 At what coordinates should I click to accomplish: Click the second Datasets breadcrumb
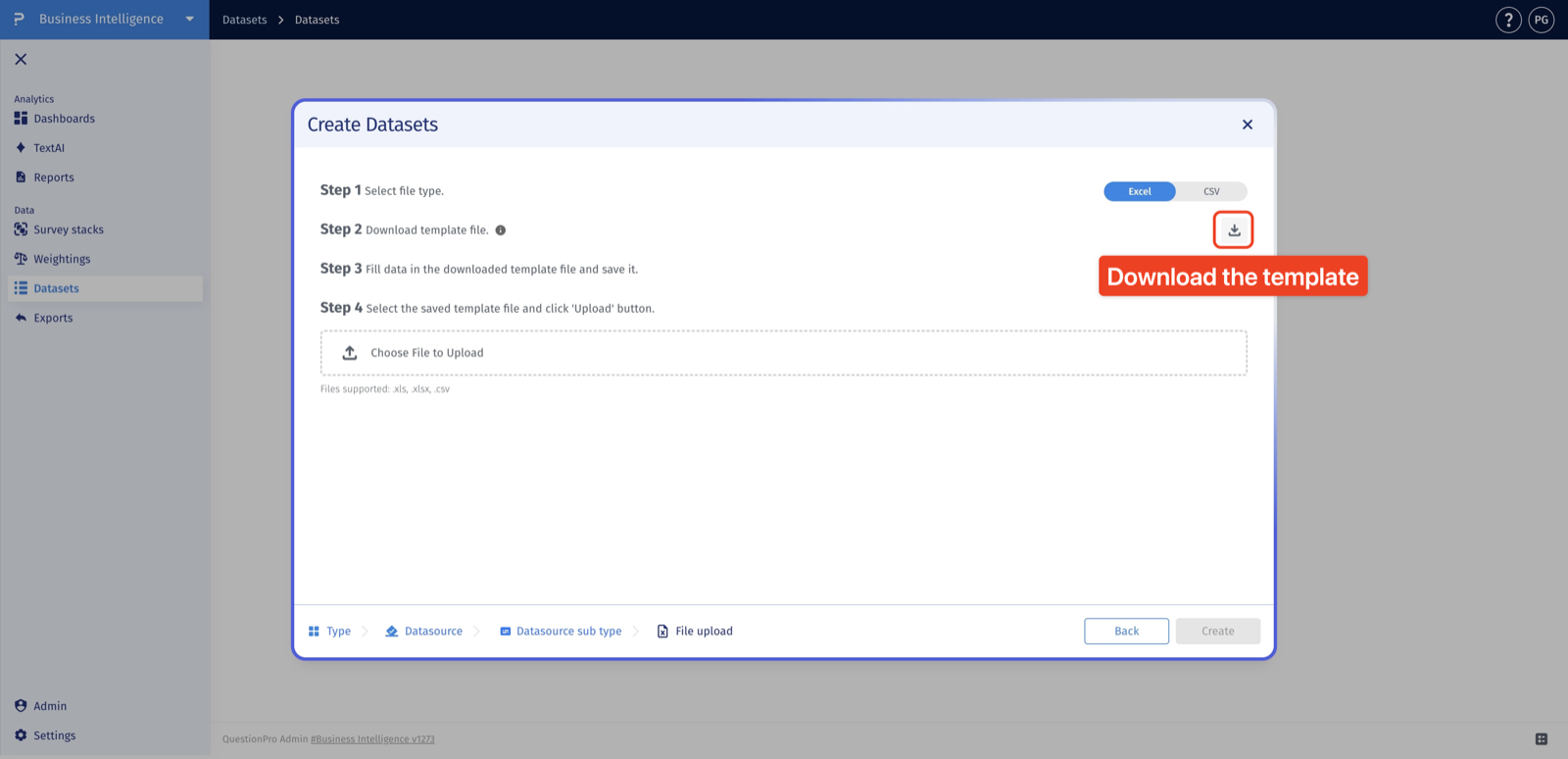click(x=318, y=20)
